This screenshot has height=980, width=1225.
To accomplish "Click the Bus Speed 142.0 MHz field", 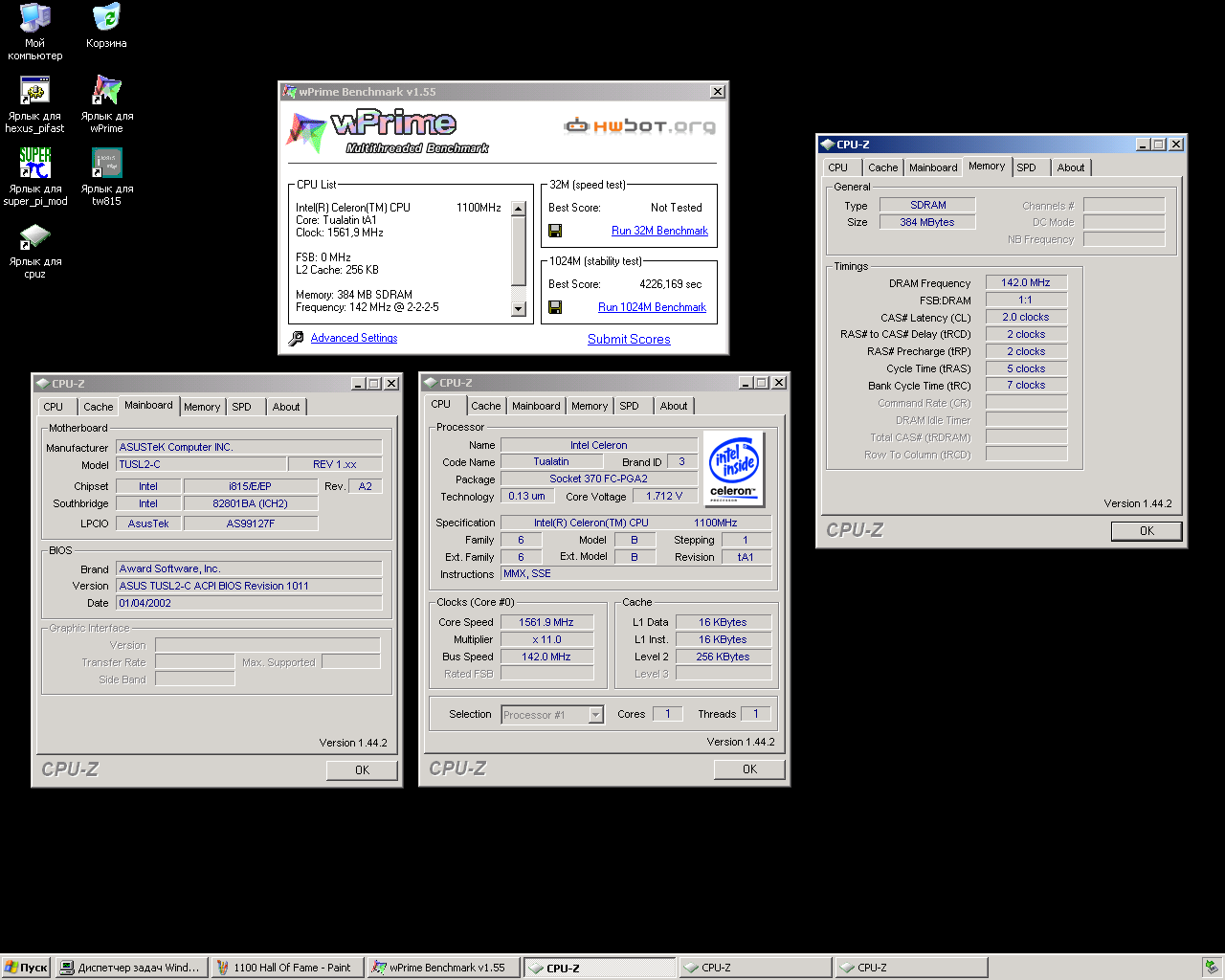I will [x=546, y=657].
